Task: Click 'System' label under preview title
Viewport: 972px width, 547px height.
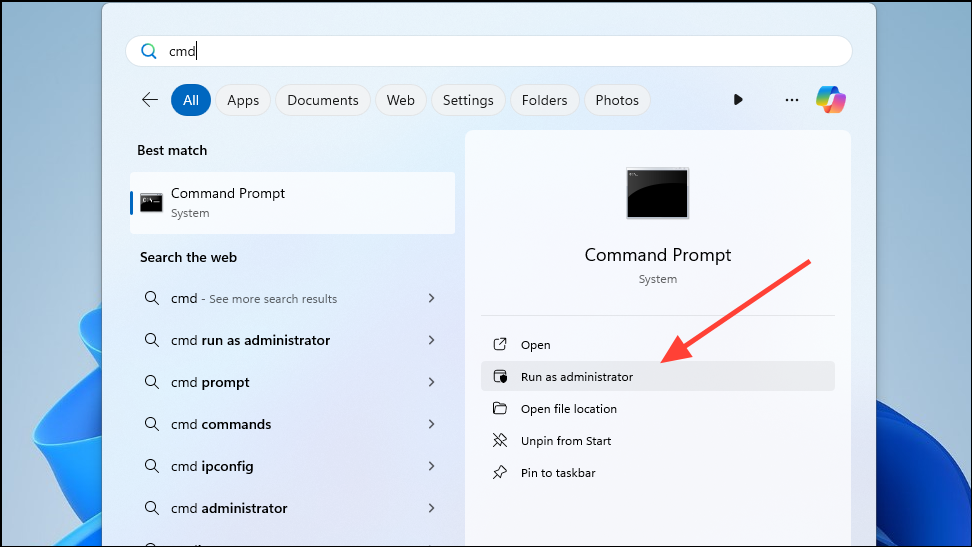Action: pos(658,279)
